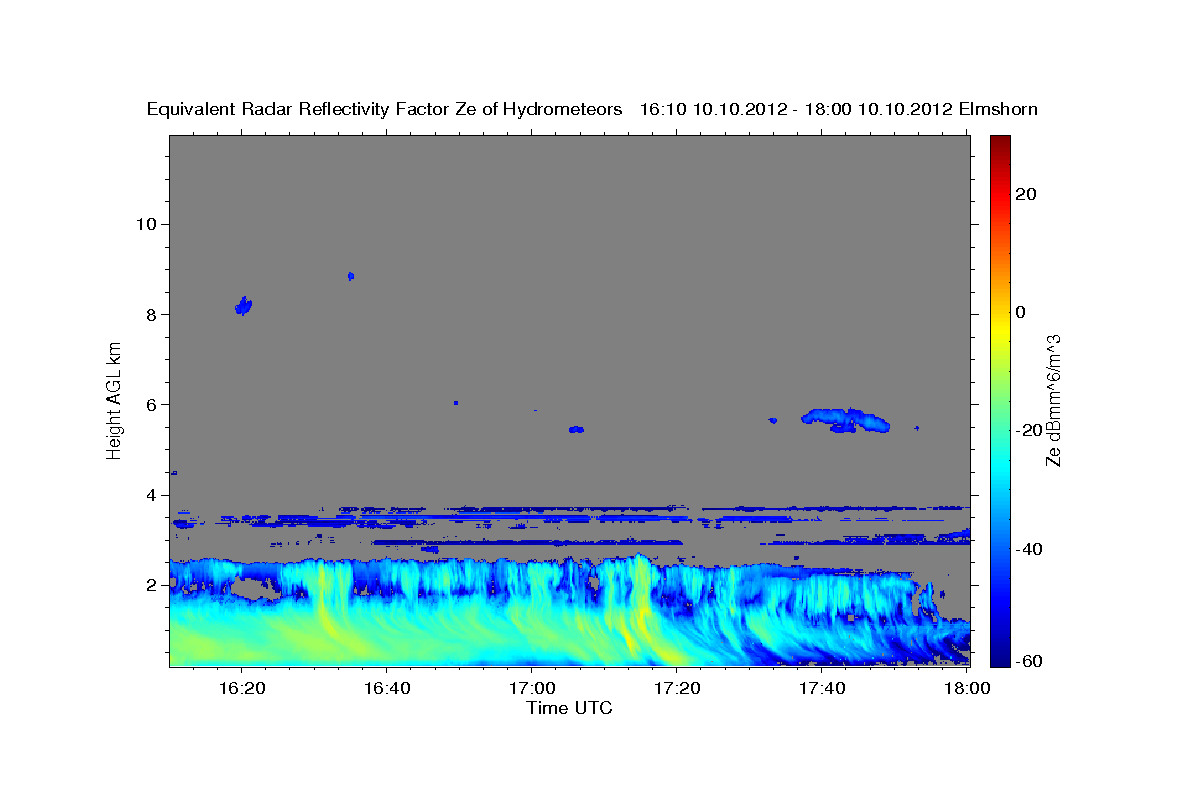Click the 'Height AGL km' axis label

coord(114,401)
